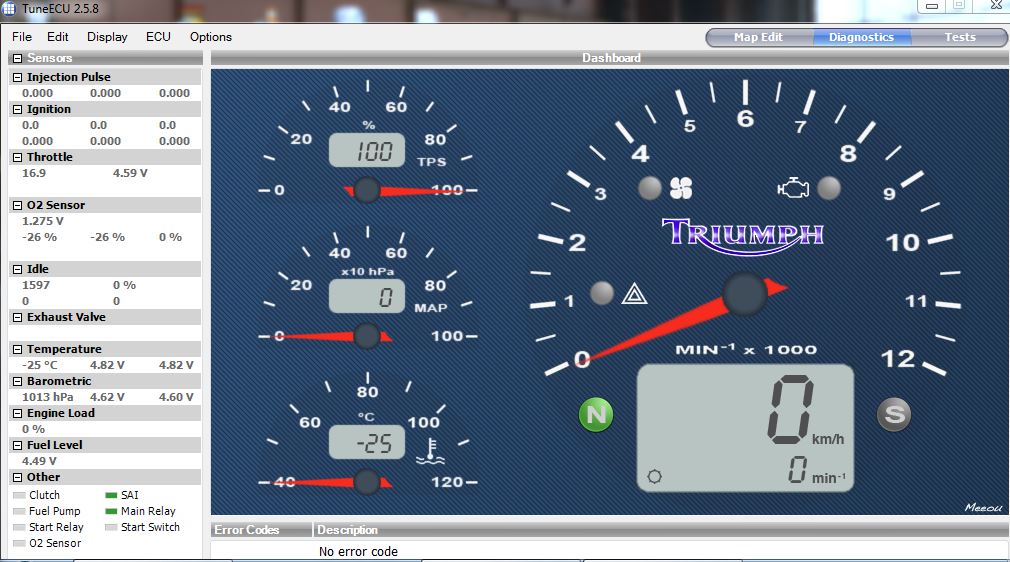Click the coolant temperature gauge icon

coord(429,453)
